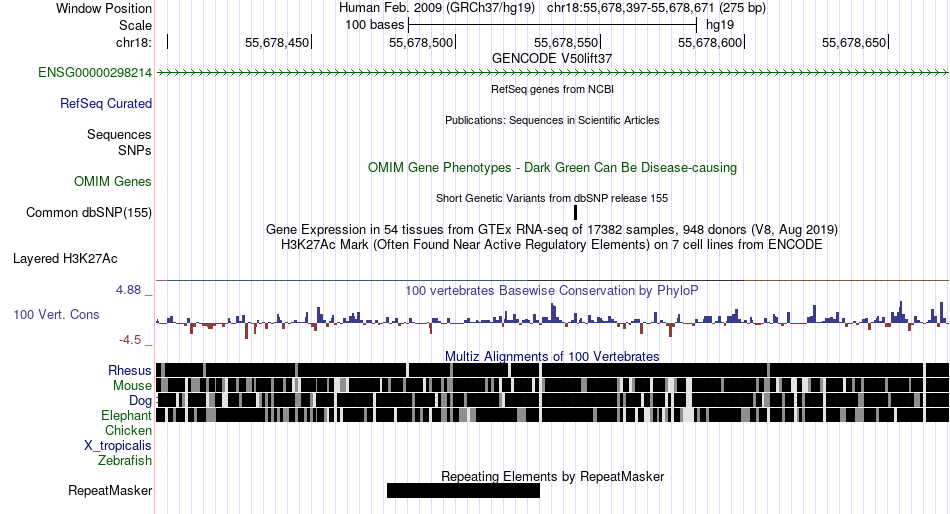The height and width of the screenshot is (514, 950).
Task: Click the hg19 label next to scale bar
Action: (720, 25)
